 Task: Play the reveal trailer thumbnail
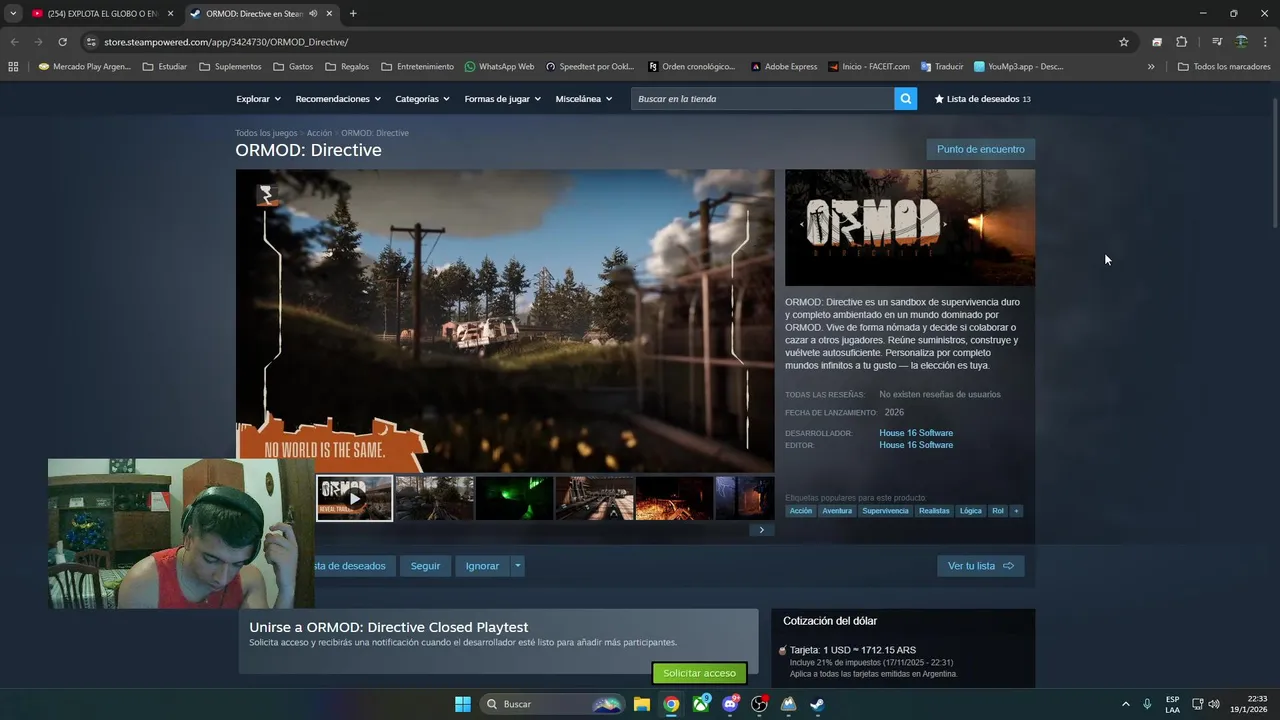click(355, 498)
